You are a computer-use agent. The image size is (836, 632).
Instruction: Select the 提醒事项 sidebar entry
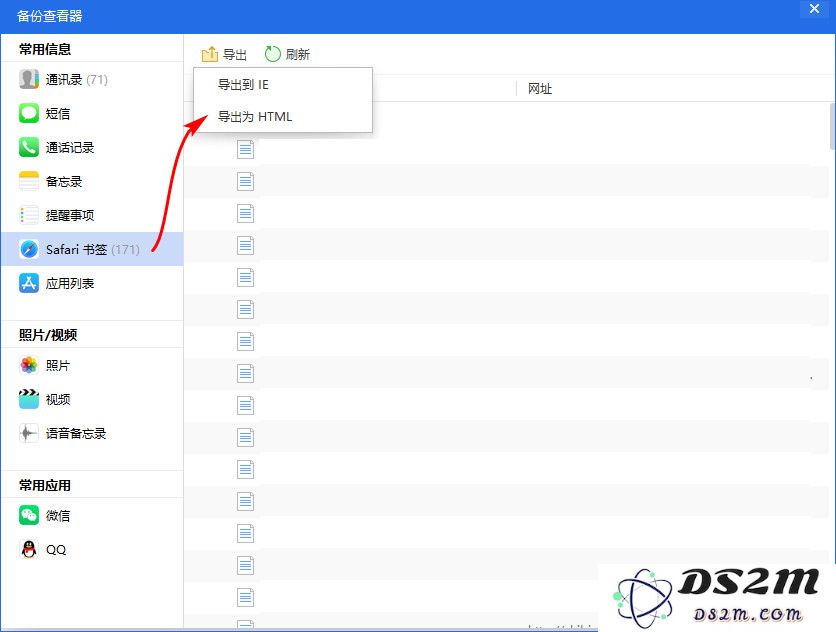coord(92,215)
